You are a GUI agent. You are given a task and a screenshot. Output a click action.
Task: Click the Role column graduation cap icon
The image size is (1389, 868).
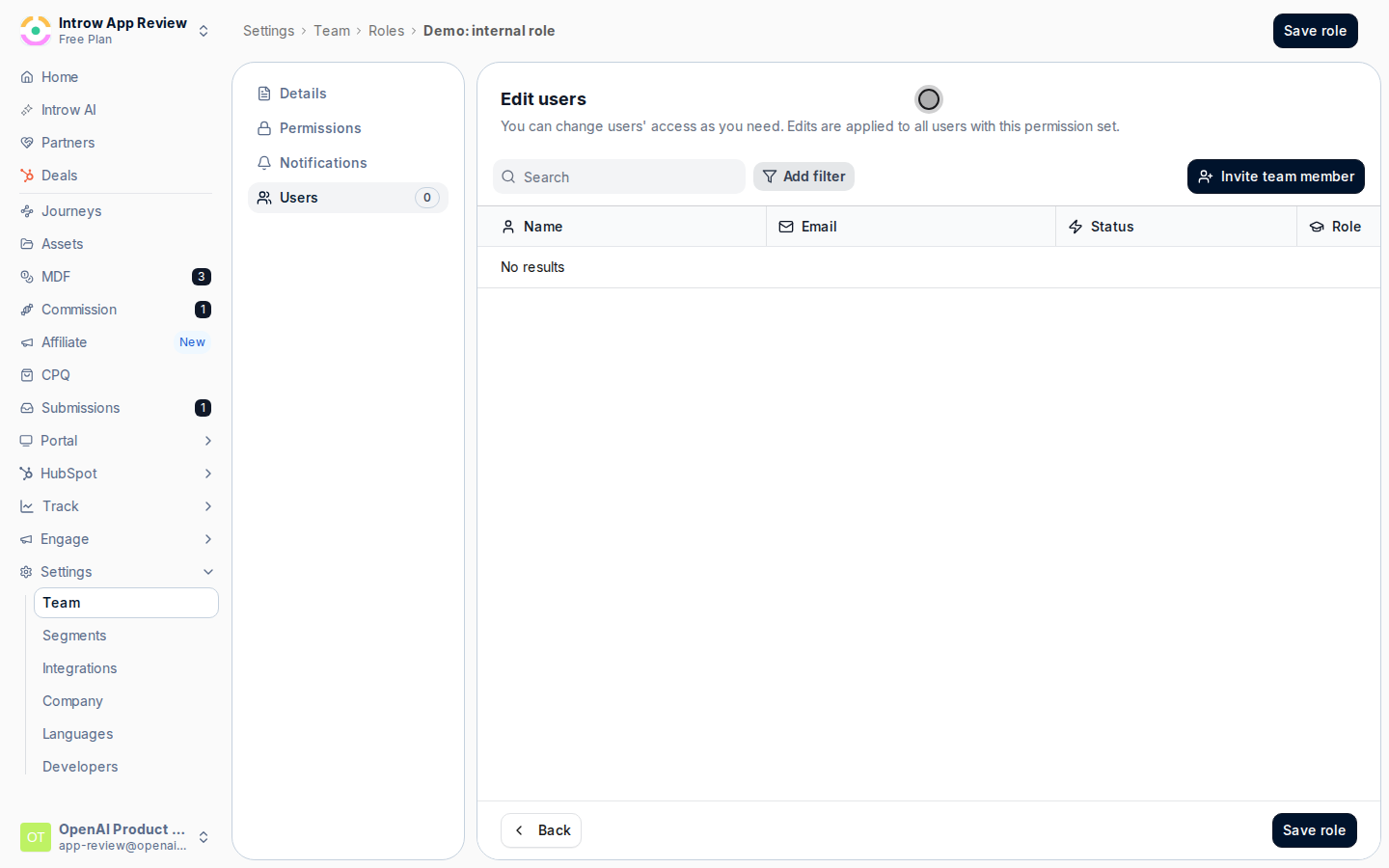[x=1317, y=227]
